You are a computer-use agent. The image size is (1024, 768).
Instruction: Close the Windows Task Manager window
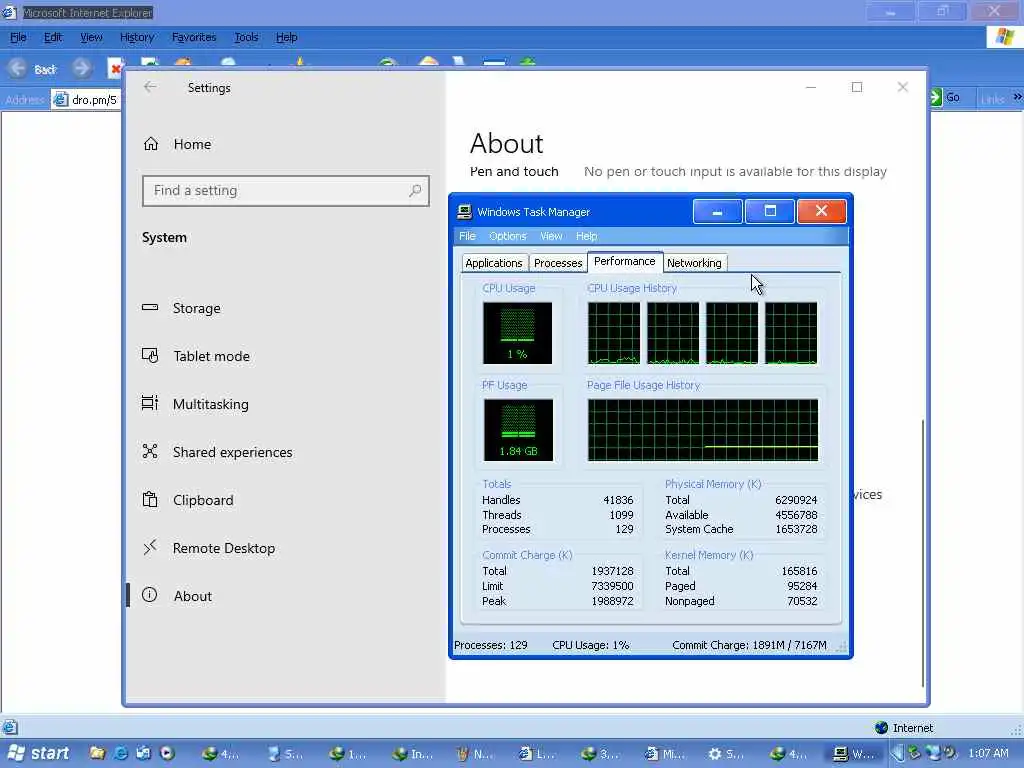pos(822,212)
